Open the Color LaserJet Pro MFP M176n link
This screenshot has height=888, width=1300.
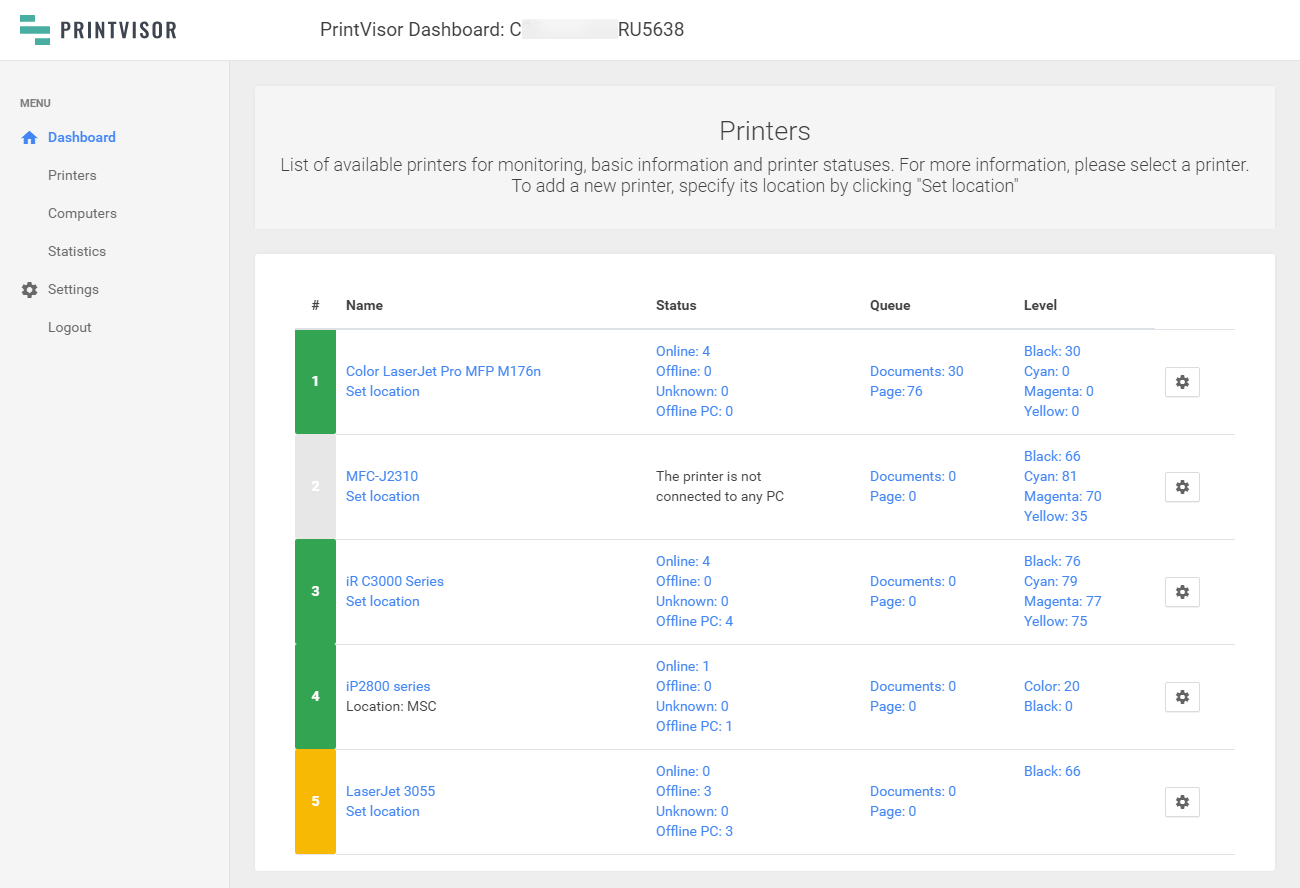[x=443, y=372]
